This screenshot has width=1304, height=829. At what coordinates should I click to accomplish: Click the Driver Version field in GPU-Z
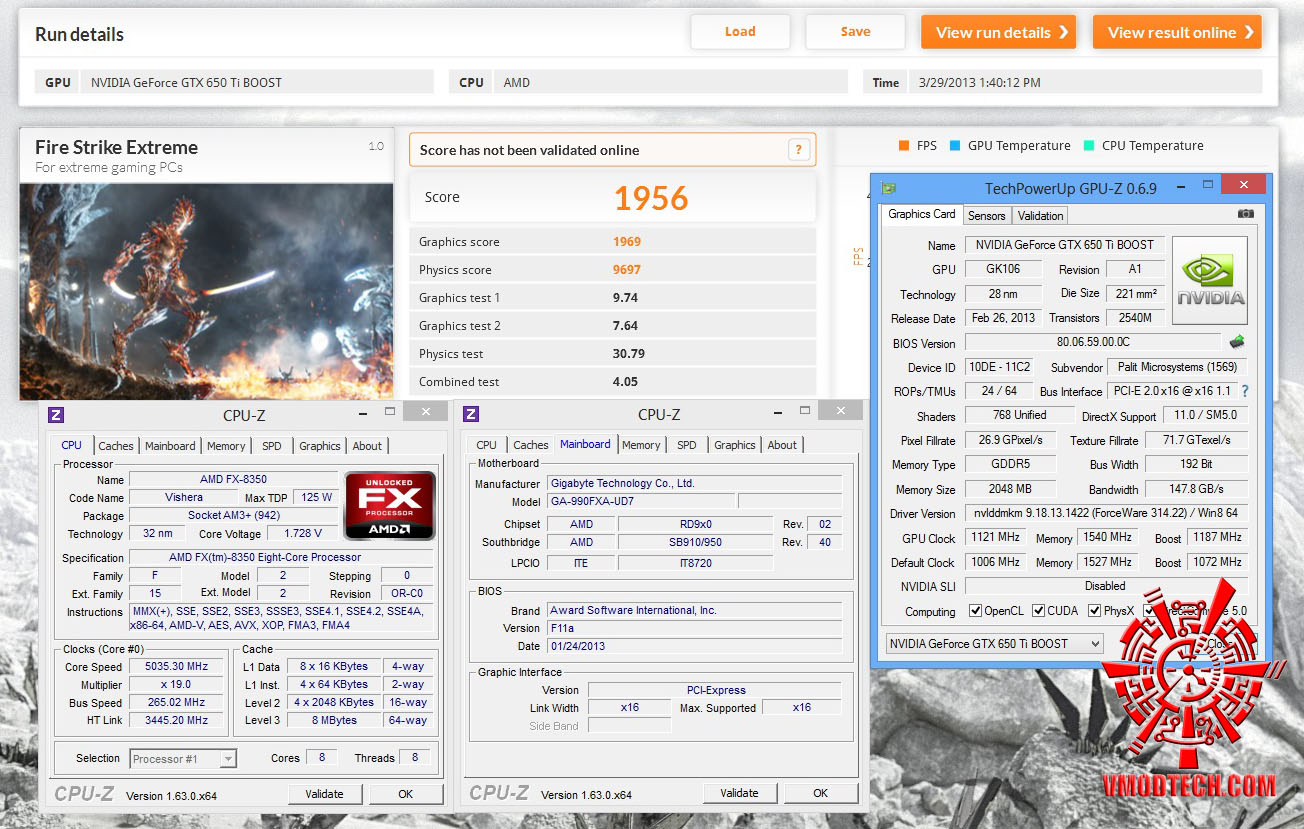tap(1106, 513)
